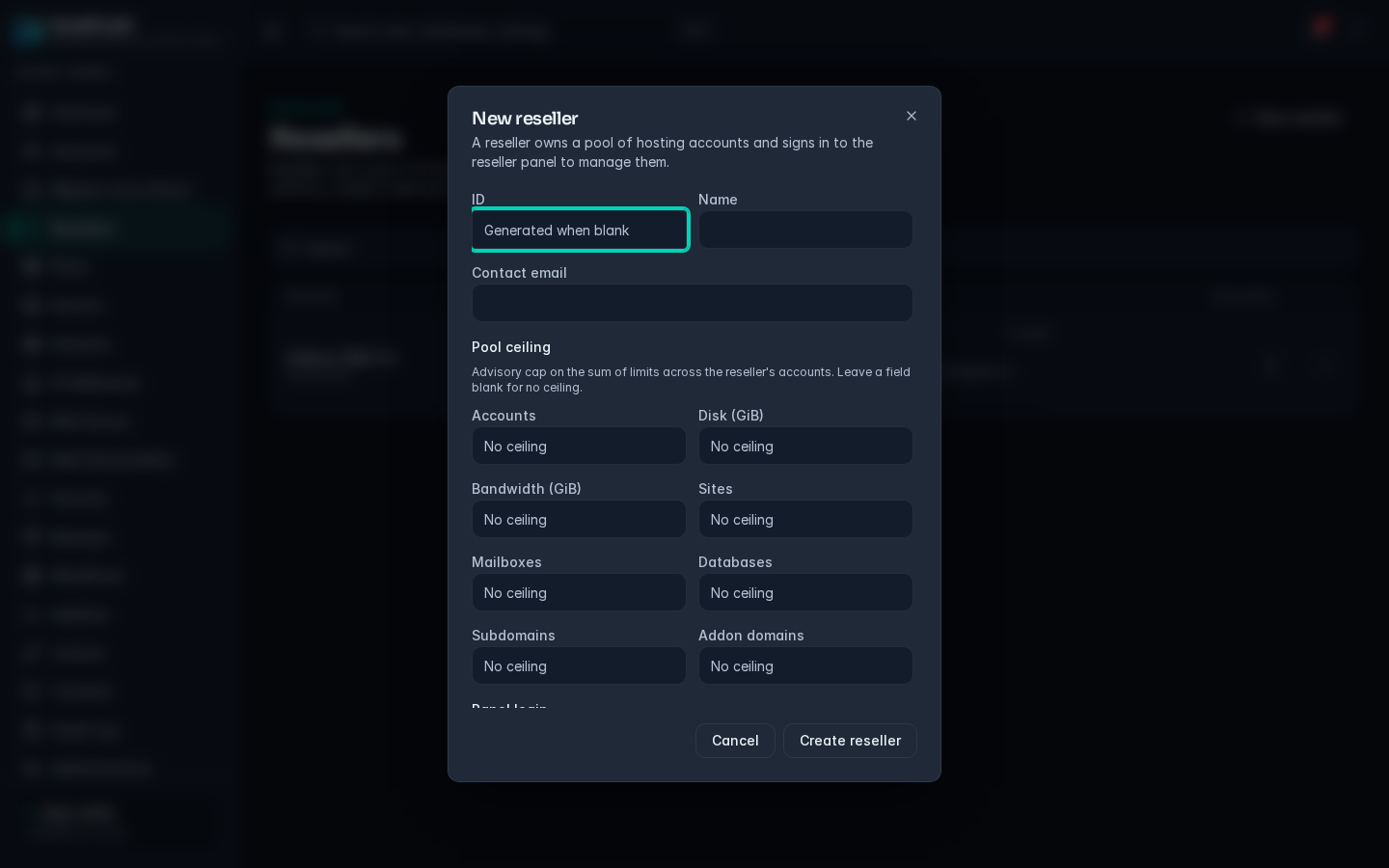The height and width of the screenshot is (868, 1389).
Task: Click the Addon domains ceiling field
Action: tap(805, 665)
